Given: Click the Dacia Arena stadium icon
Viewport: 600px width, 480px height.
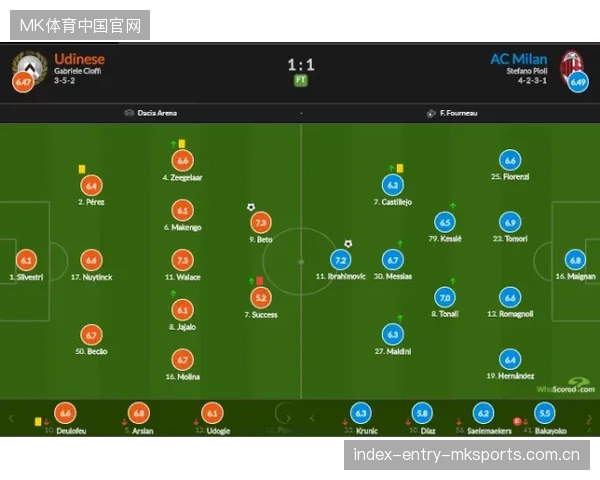Looking at the screenshot, I should pyautogui.click(x=129, y=113).
